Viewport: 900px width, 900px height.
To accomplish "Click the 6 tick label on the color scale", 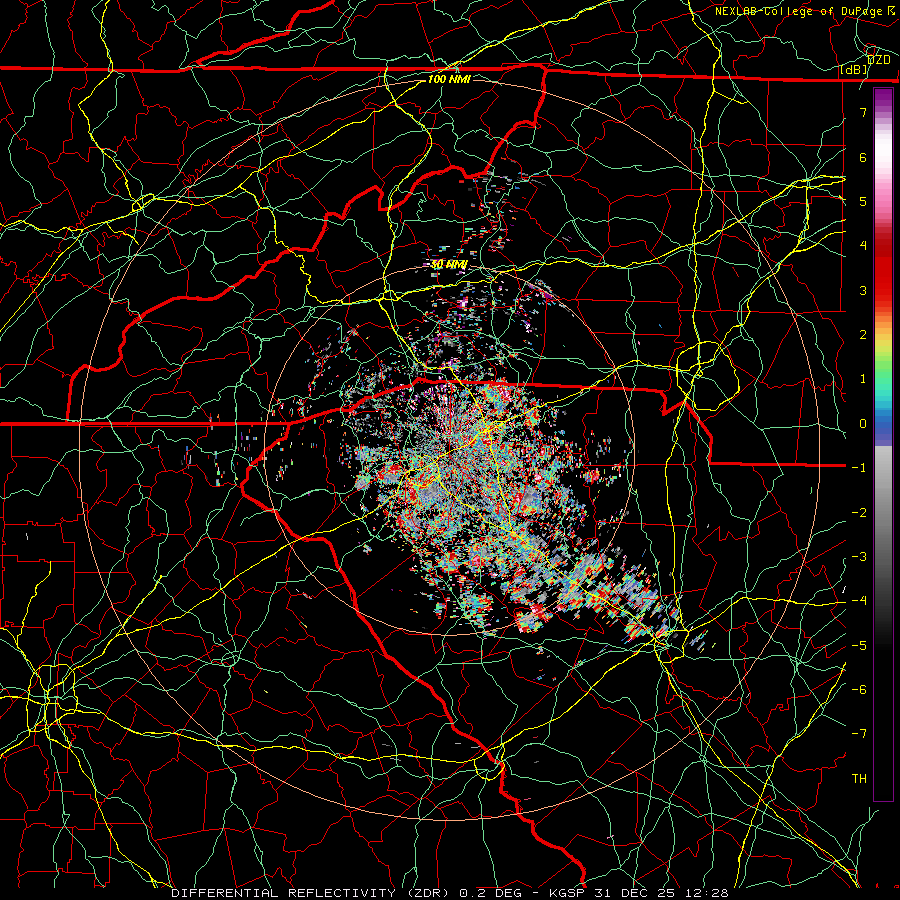I will (x=863, y=157).
